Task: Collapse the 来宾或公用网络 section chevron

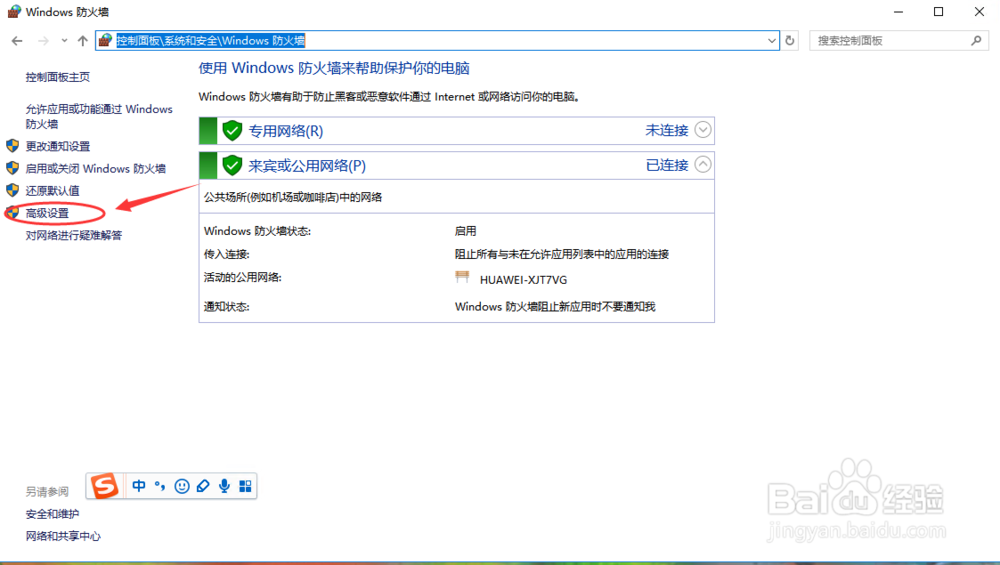Action: click(x=703, y=165)
